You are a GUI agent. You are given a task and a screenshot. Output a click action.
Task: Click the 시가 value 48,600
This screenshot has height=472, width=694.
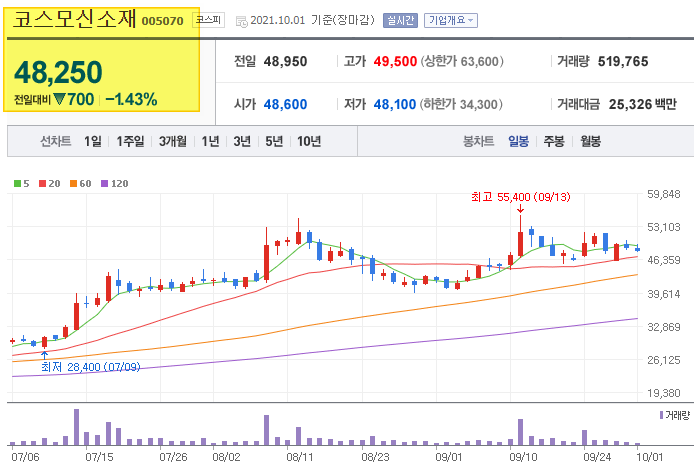285,104
